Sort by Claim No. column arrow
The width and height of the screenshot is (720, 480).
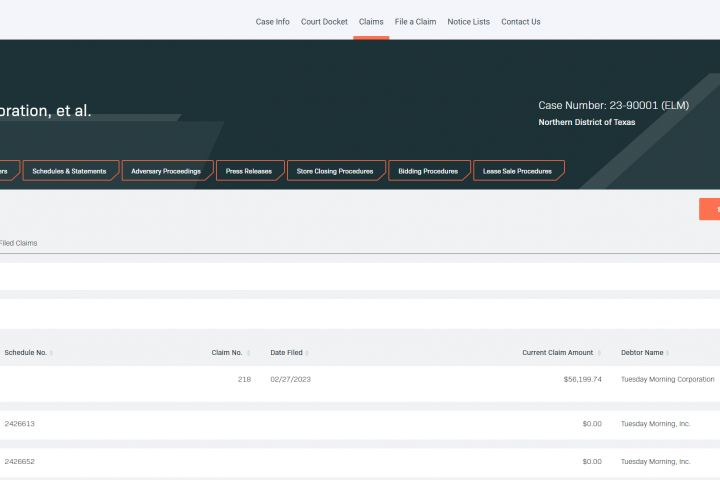(x=248, y=353)
